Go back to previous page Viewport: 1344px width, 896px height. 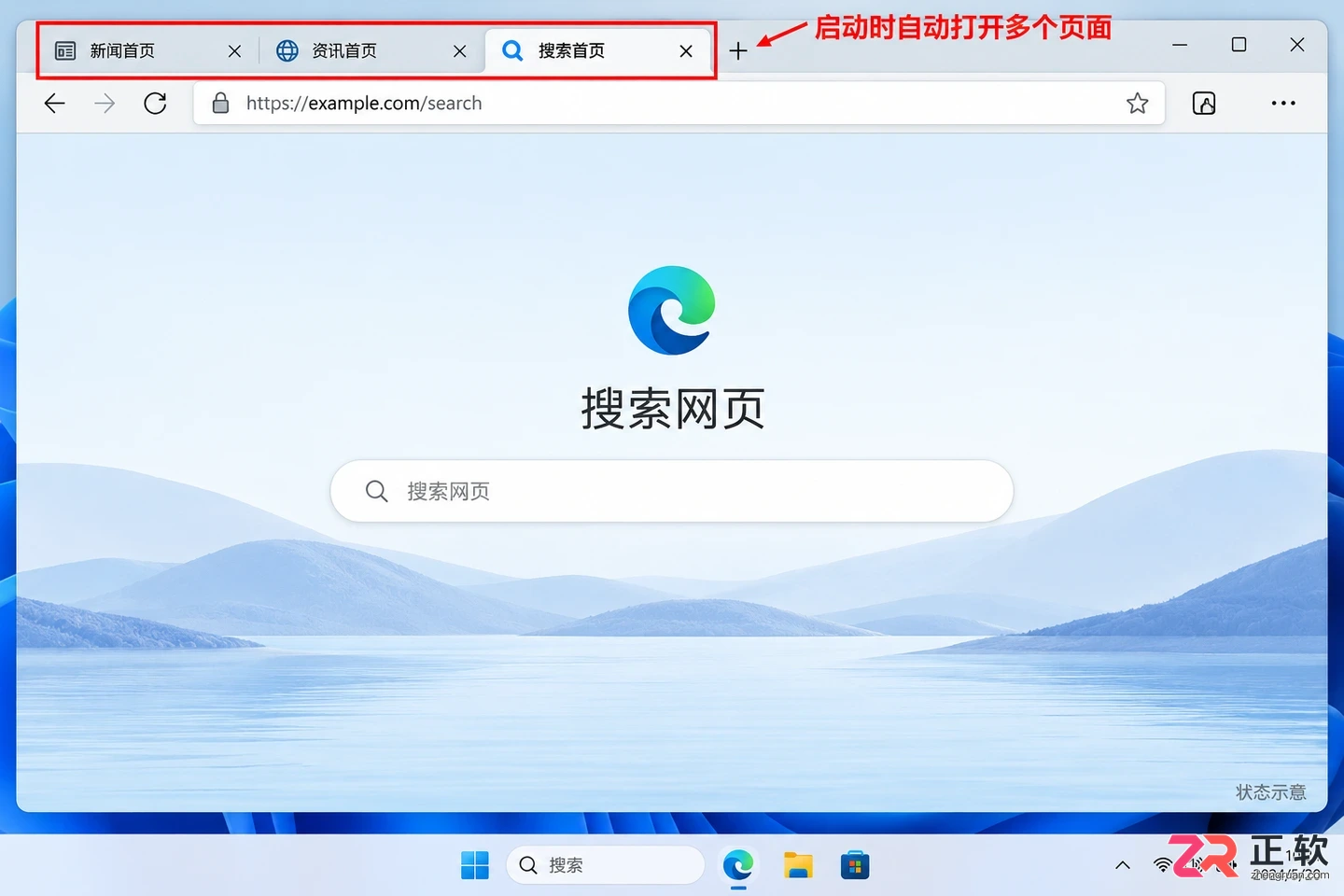[x=55, y=103]
